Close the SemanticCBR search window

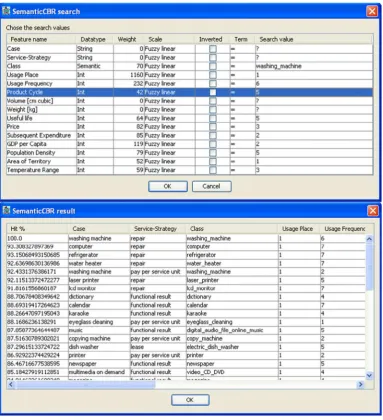[372, 11]
